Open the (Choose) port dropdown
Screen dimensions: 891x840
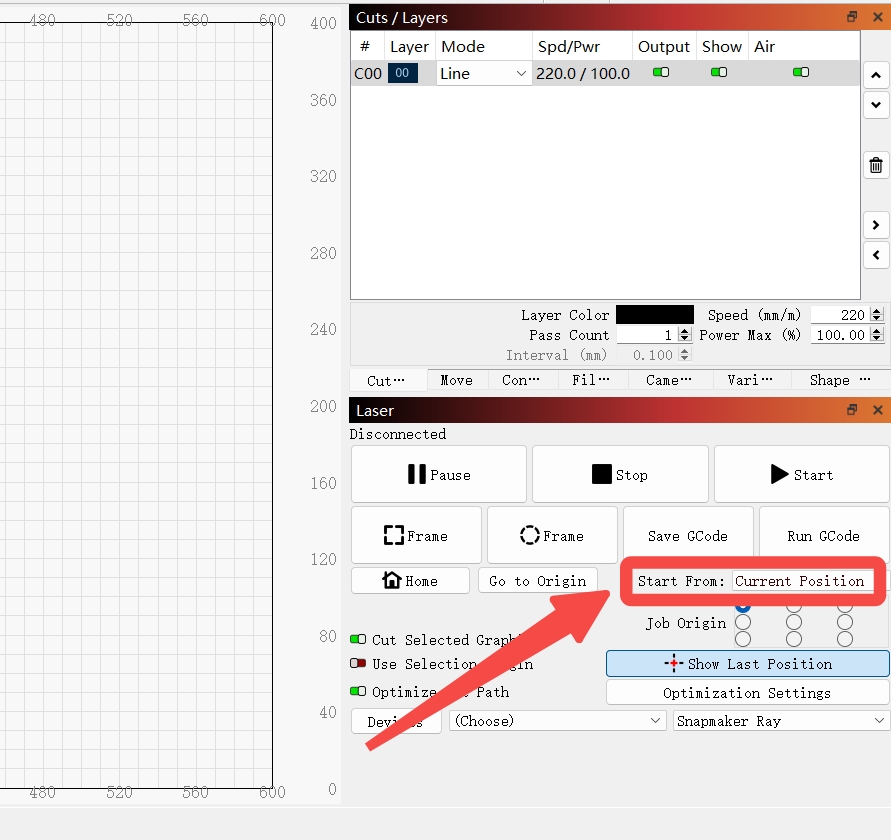click(x=557, y=721)
